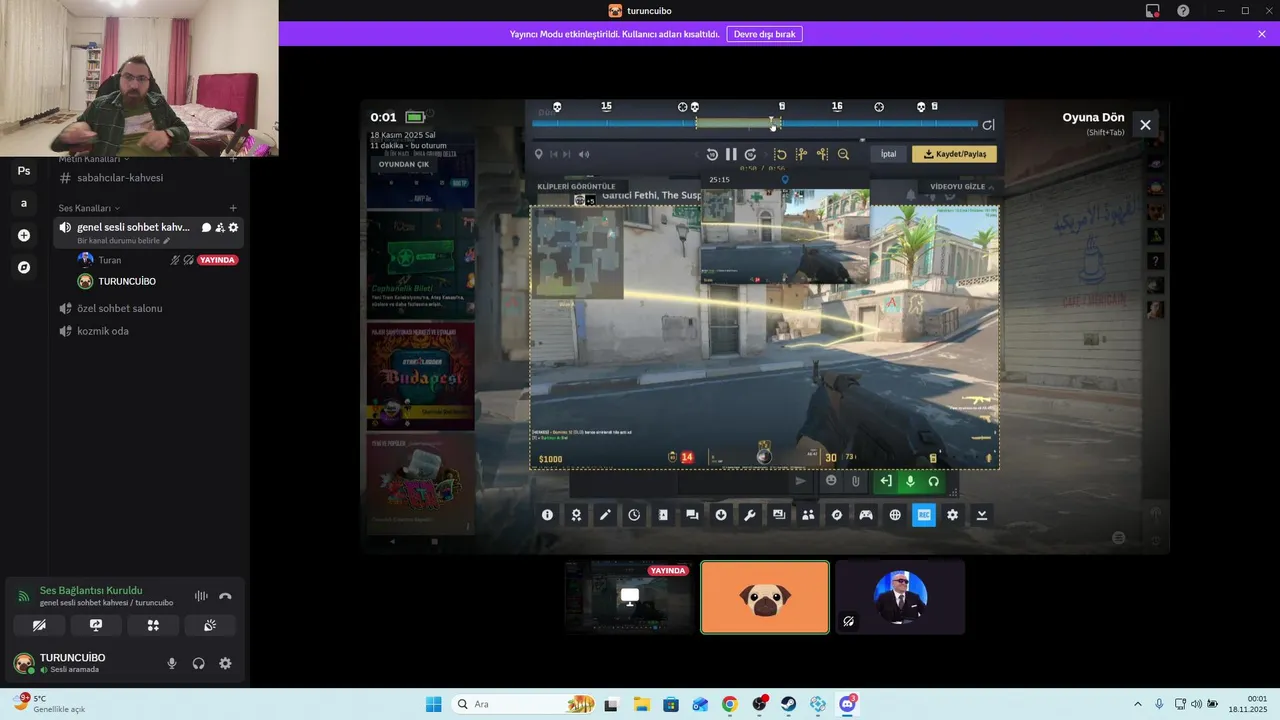Image resolution: width=1280 pixels, height=720 pixels.
Task: Disconnect from voice with the hang-up icon
Action: coord(225,596)
